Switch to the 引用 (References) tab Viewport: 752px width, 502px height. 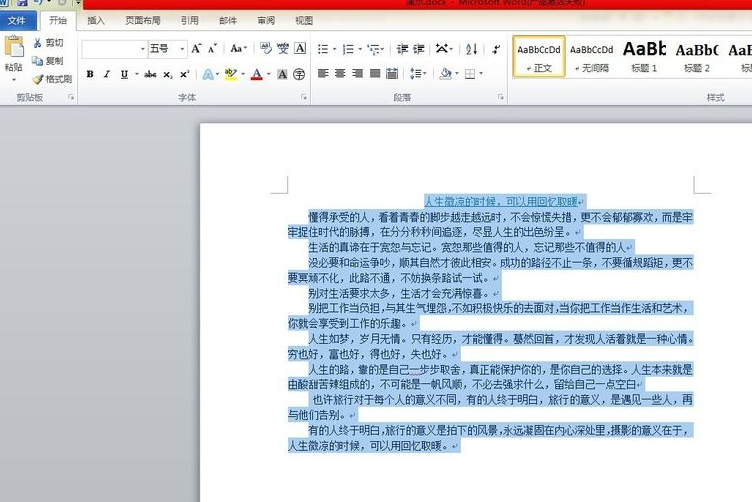click(189, 21)
